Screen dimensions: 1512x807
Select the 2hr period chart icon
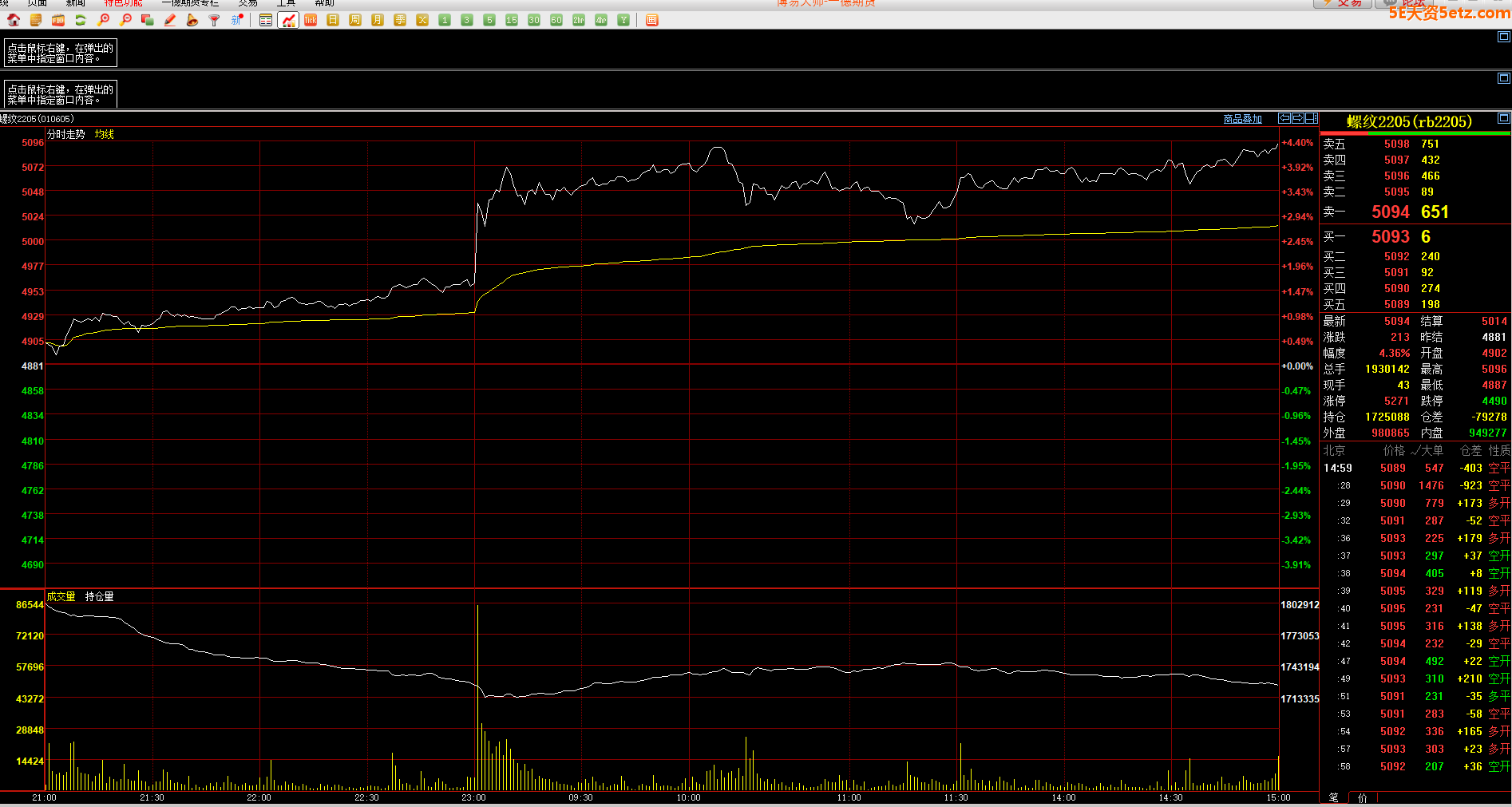579,20
